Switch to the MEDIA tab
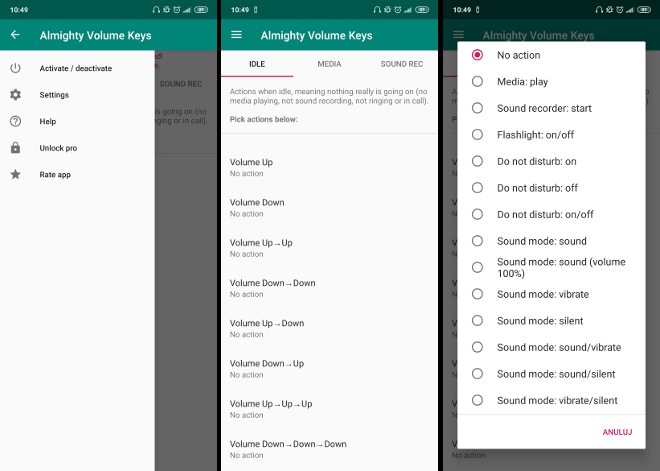 click(329, 64)
